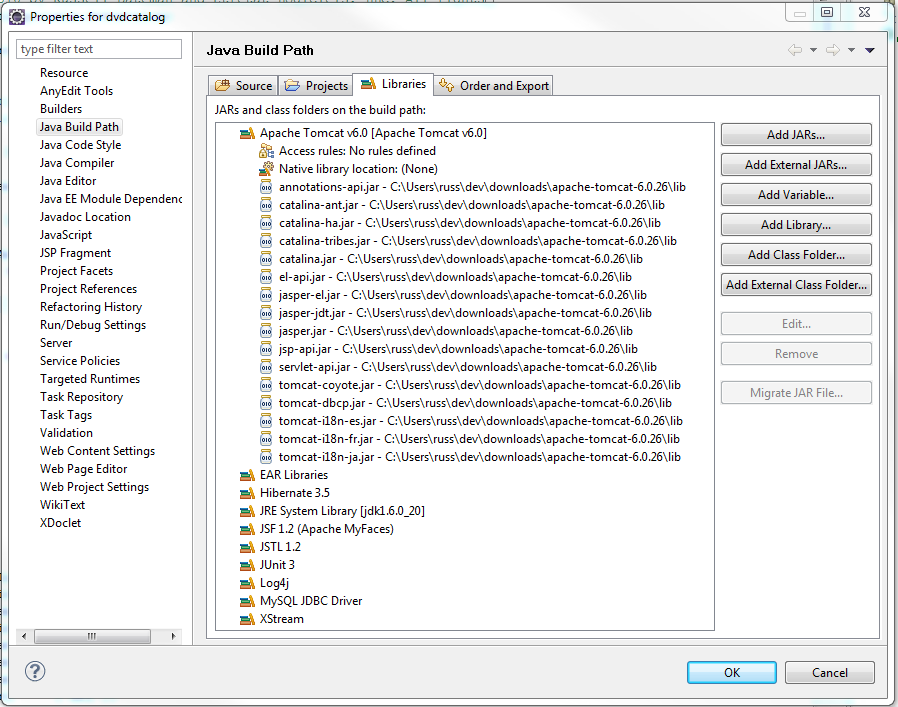
Task: Click the Add Class Folder... button
Action: click(x=796, y=255)
